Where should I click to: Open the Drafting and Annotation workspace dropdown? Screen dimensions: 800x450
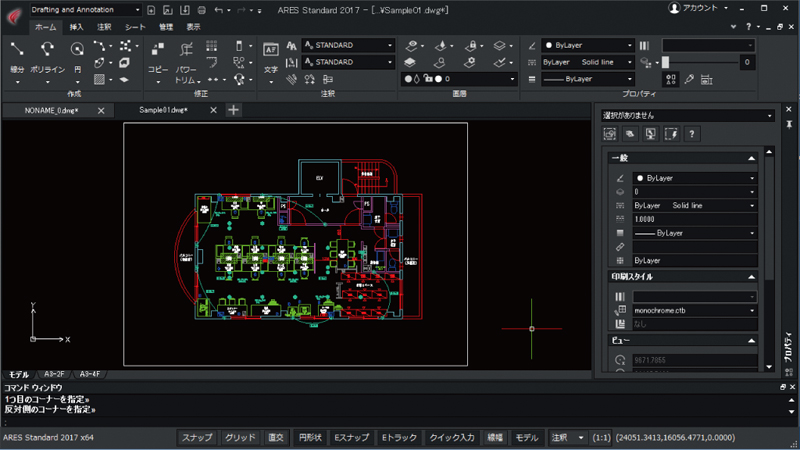(85, 9)
